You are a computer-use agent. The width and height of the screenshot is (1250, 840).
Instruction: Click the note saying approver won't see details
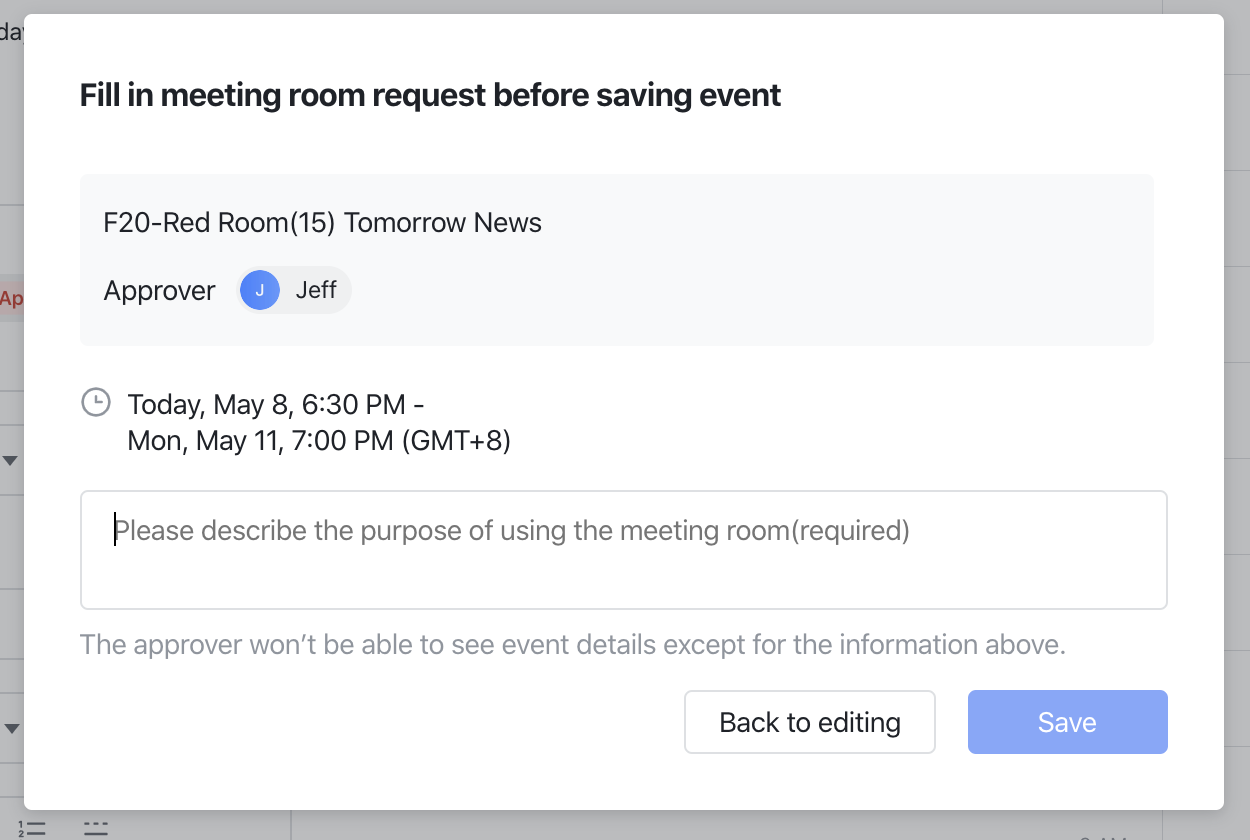pos(572,644)
